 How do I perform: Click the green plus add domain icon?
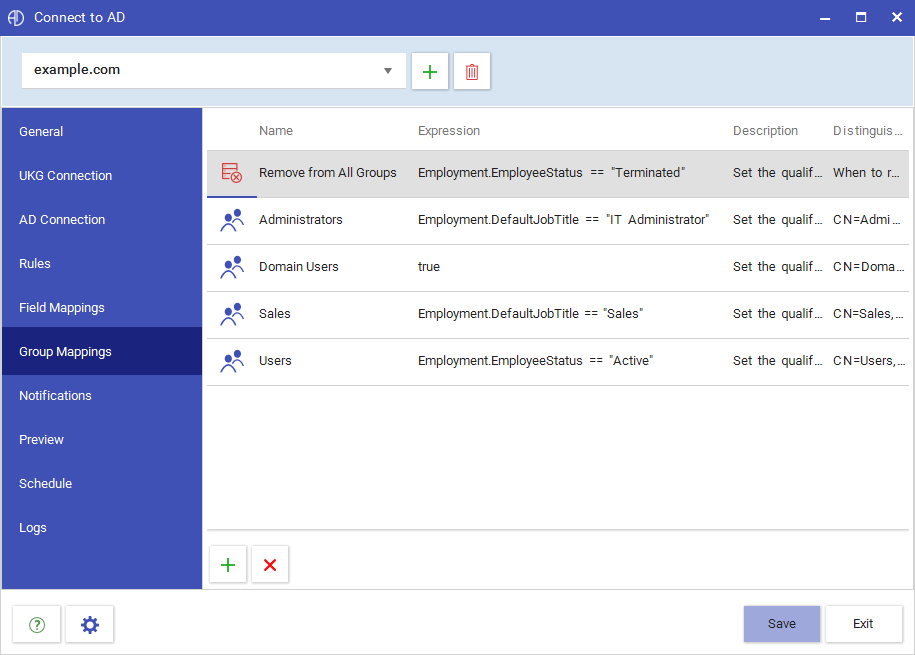coord(429,71)
